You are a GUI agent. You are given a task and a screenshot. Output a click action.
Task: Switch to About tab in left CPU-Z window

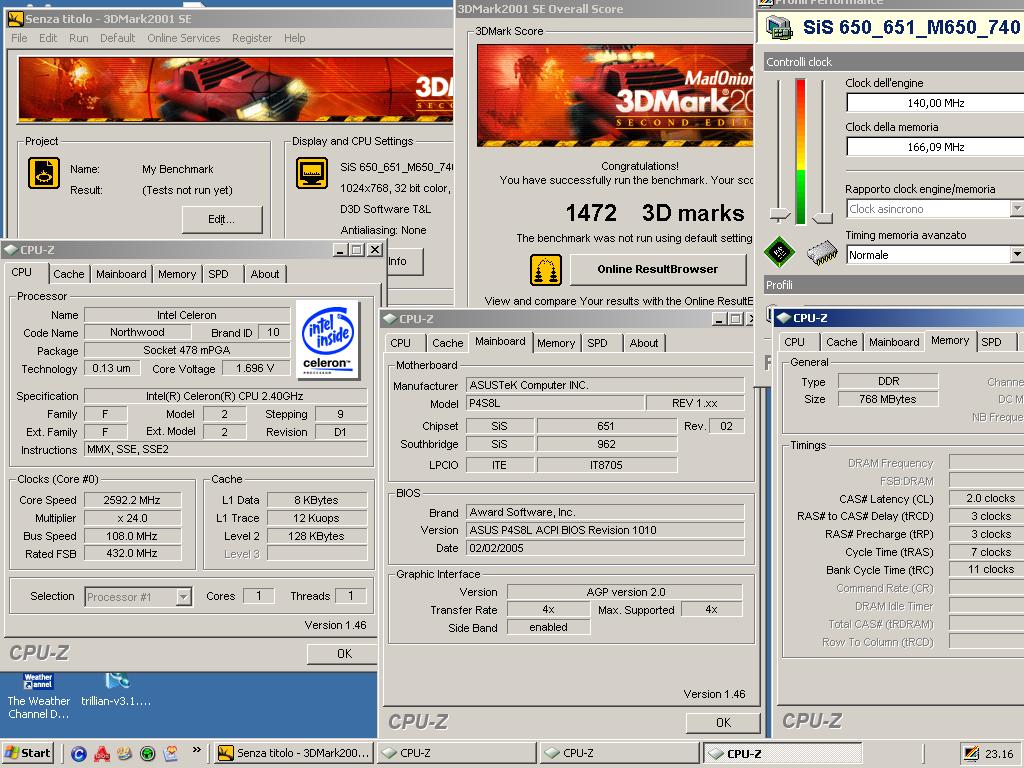[264, 274]
